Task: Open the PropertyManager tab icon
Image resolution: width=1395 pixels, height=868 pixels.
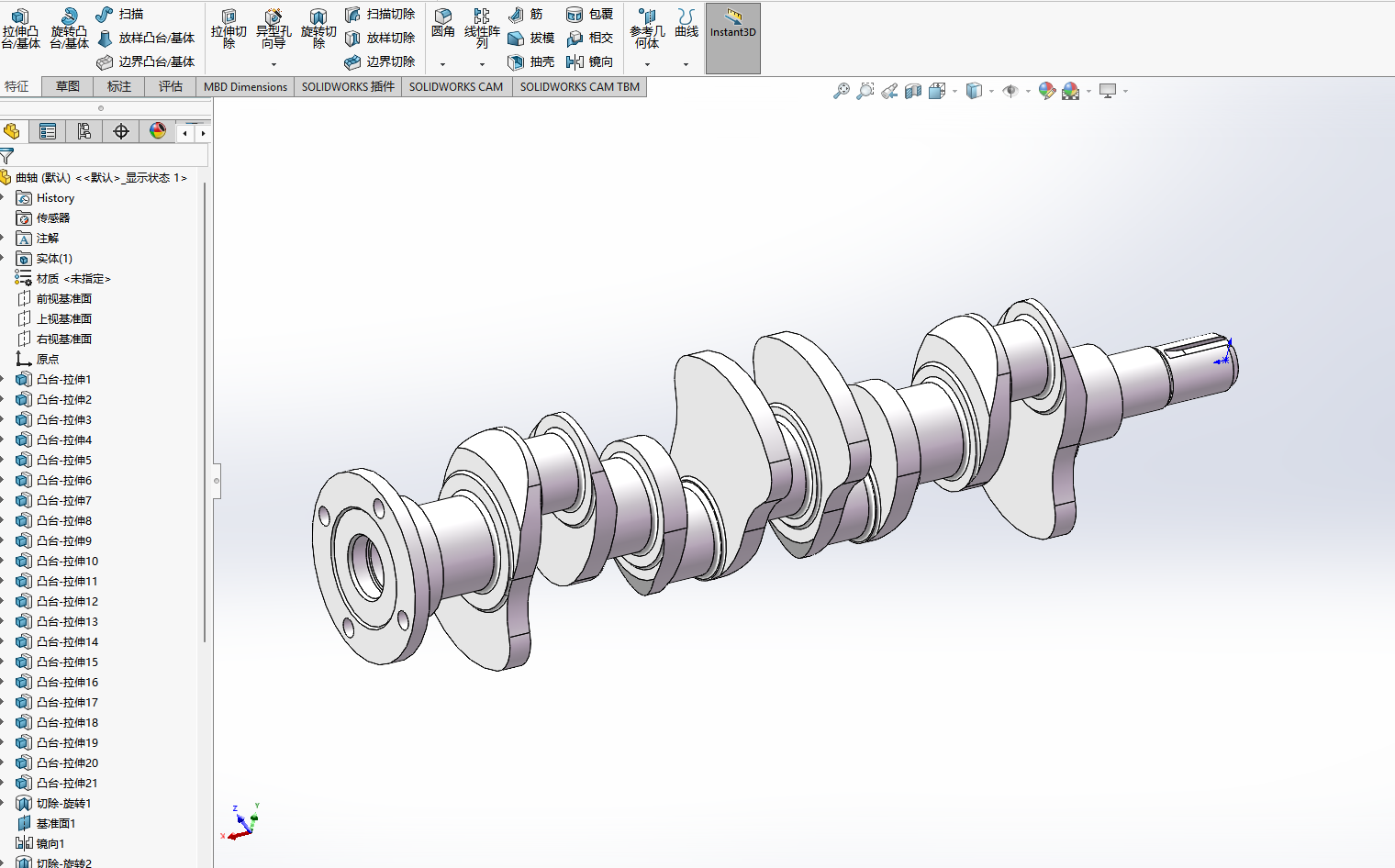Action: (x=48, y=131)
